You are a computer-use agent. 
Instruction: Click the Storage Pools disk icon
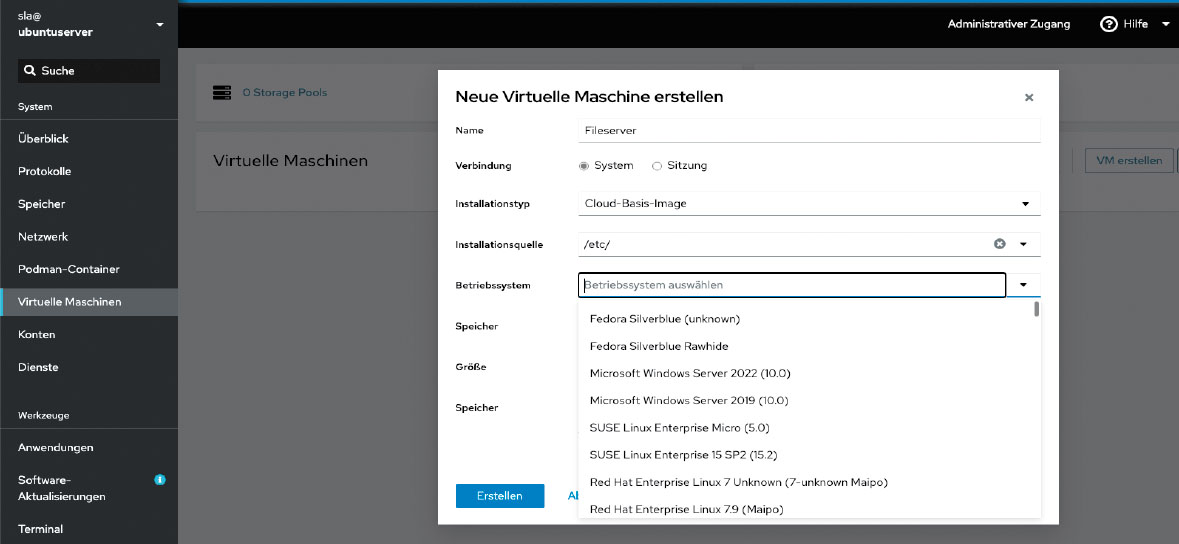(x=221, y=93)
